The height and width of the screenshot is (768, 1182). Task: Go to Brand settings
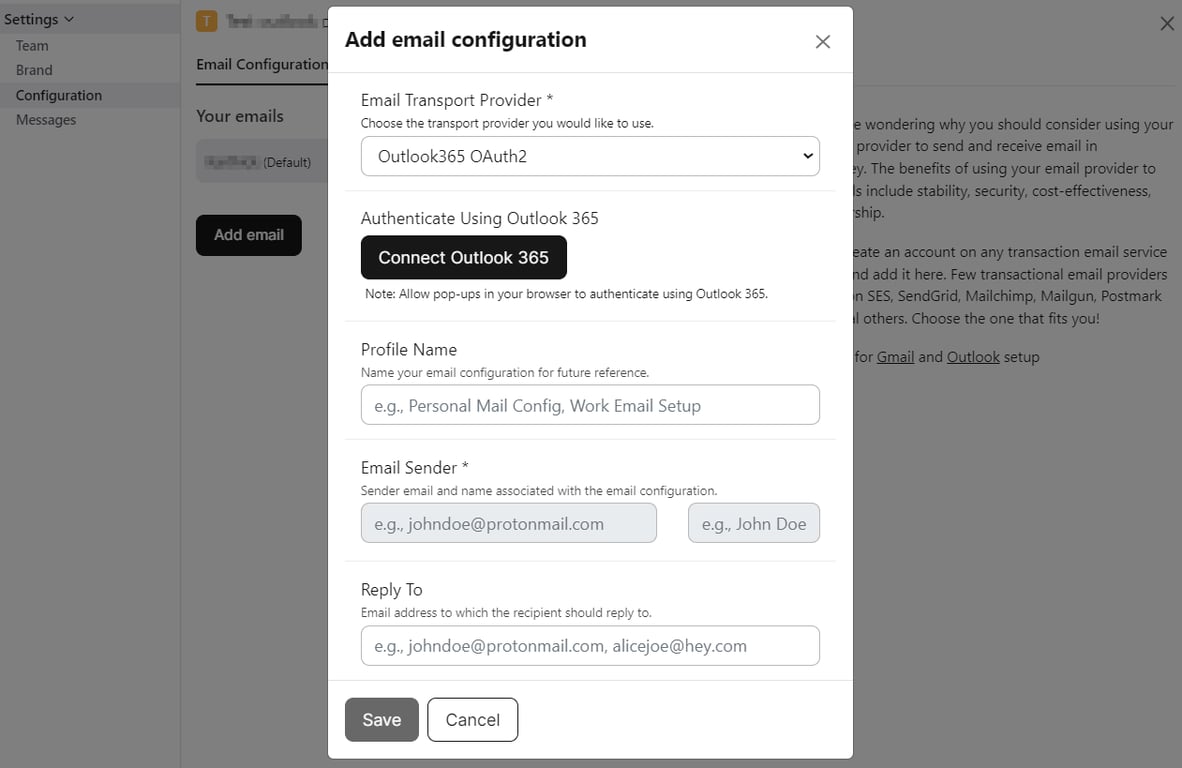click(x=34, y=71)
